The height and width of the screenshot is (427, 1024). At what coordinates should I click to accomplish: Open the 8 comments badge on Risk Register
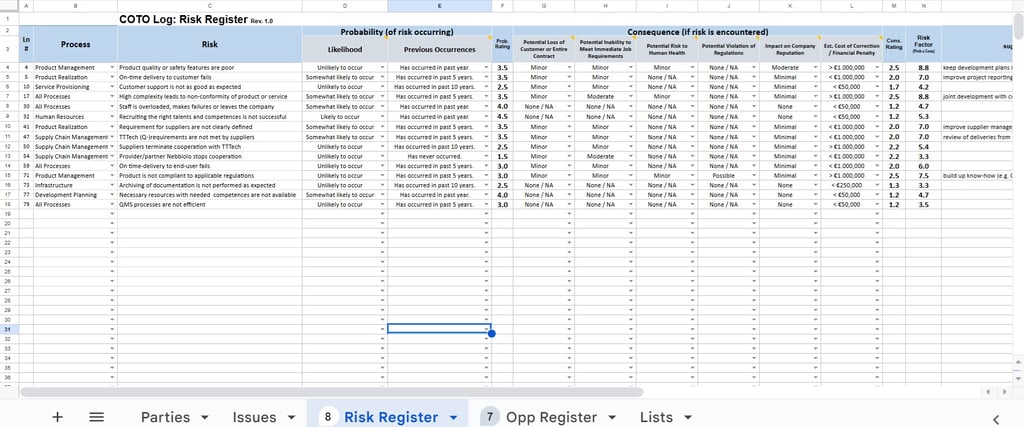tap(327, 417)
